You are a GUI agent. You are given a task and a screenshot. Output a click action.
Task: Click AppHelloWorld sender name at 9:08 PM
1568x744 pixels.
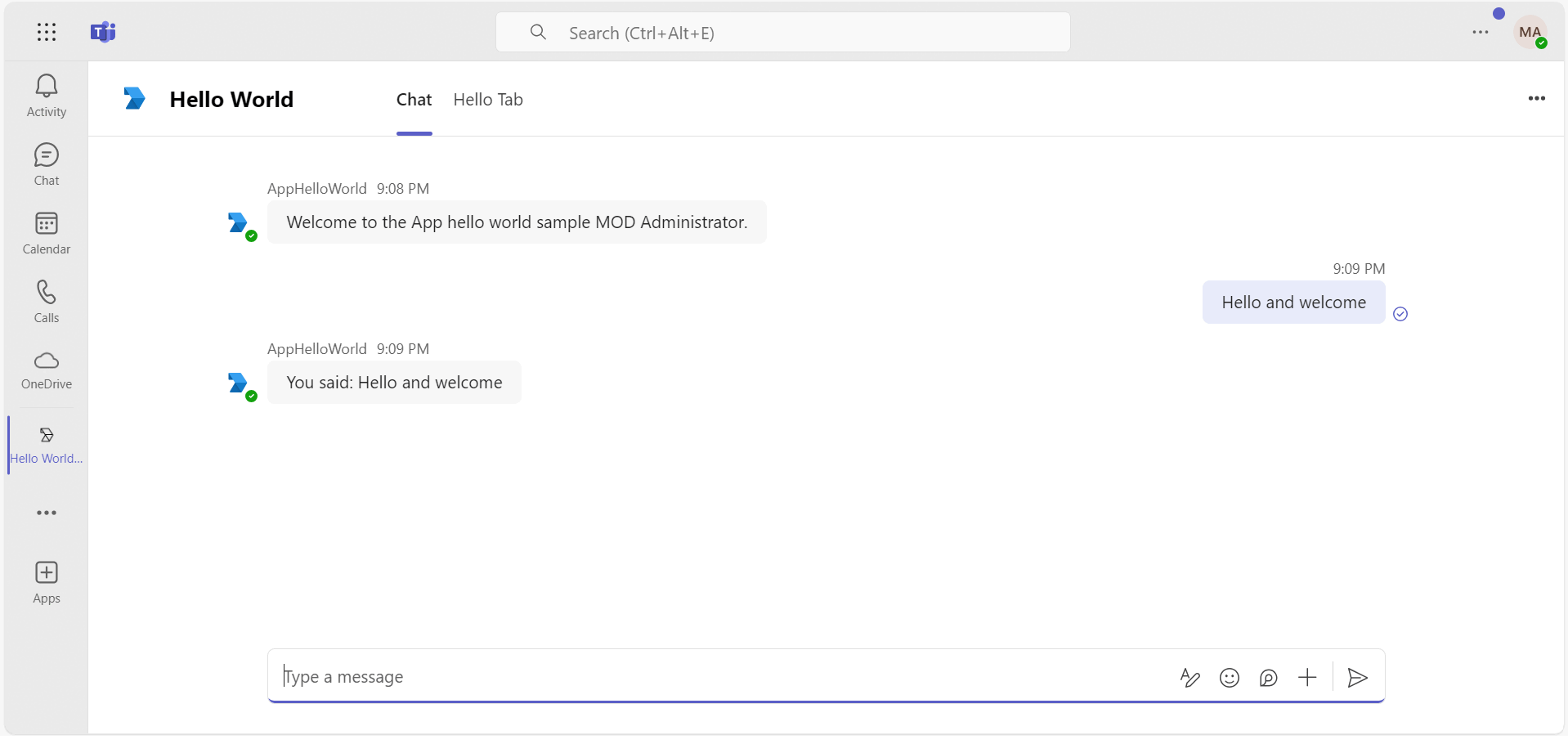[x=317, y=189]
